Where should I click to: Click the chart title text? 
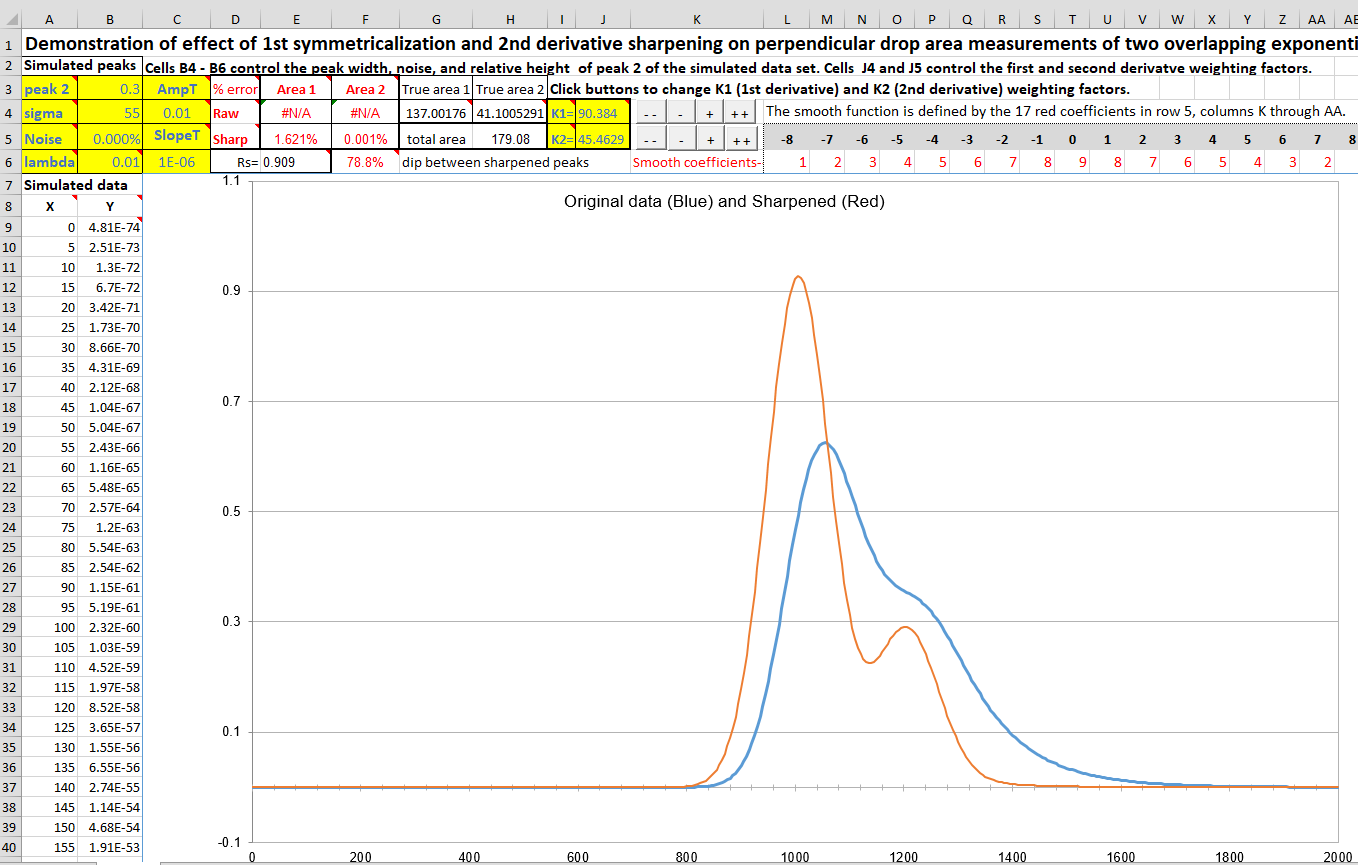tap(724, 201)
